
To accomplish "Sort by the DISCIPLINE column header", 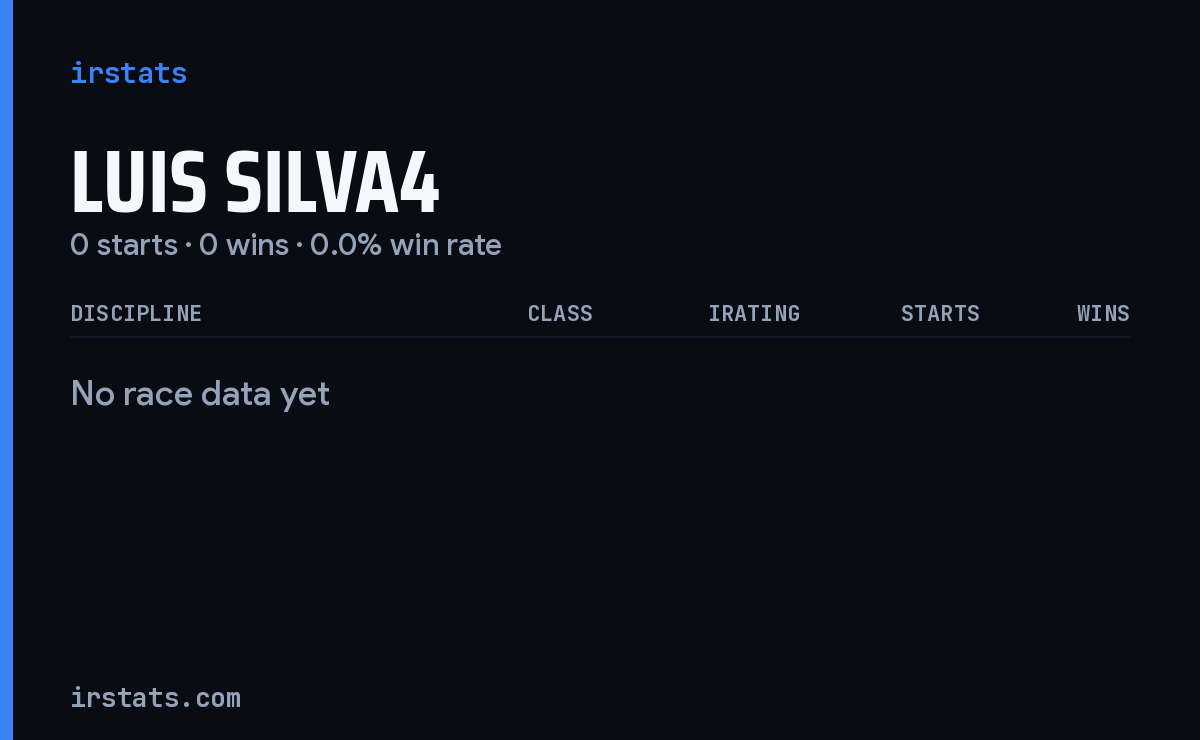I will click(x=136, y=314).
